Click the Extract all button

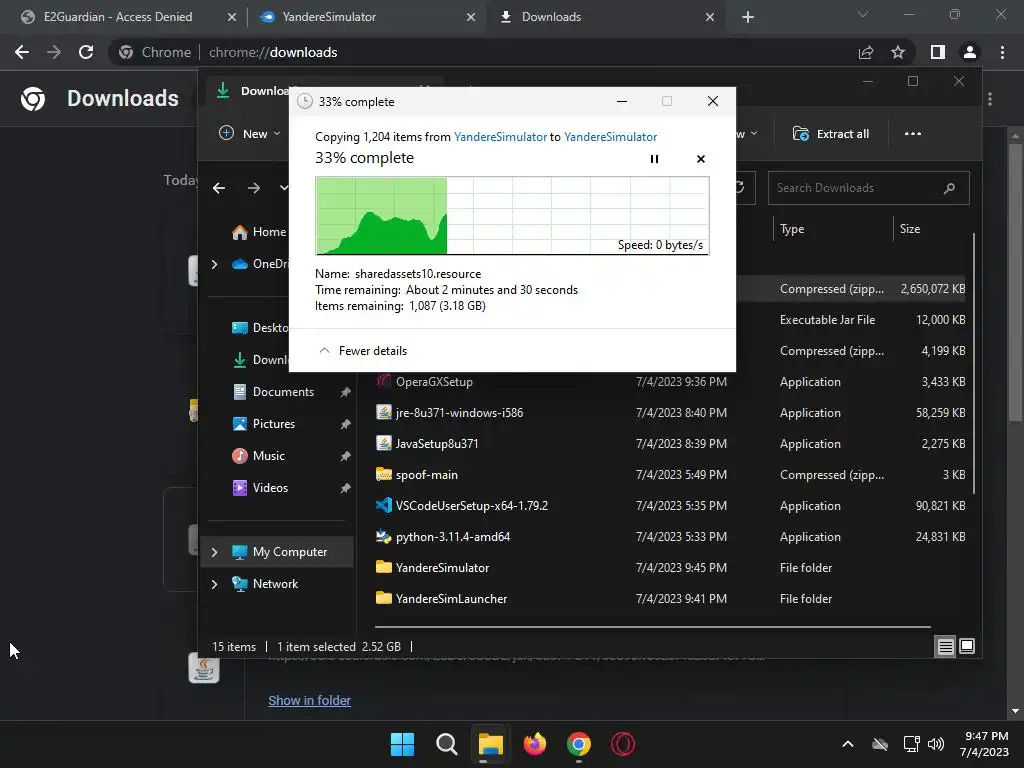point(831,133)
